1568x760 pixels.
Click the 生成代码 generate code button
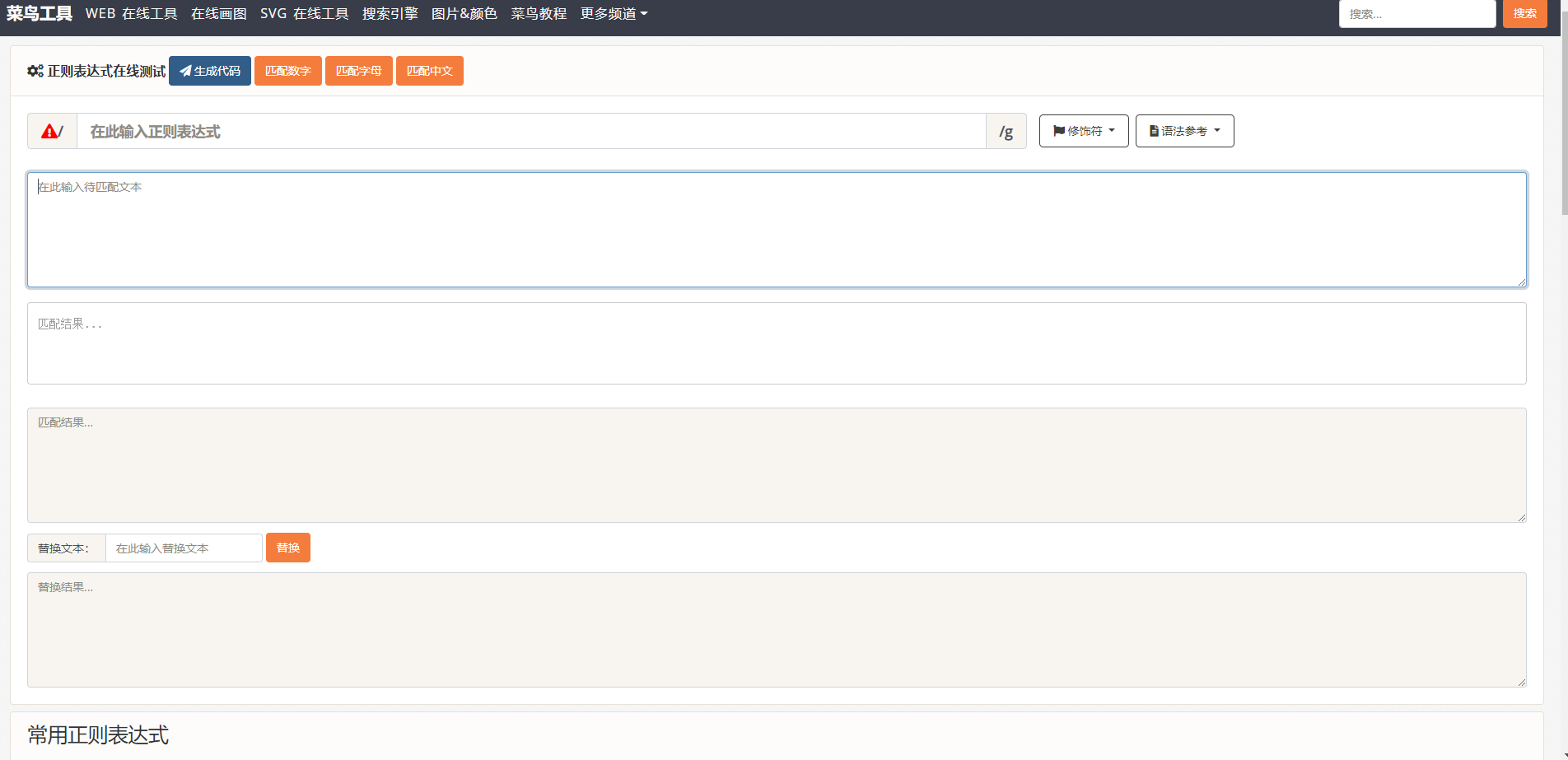210,72
